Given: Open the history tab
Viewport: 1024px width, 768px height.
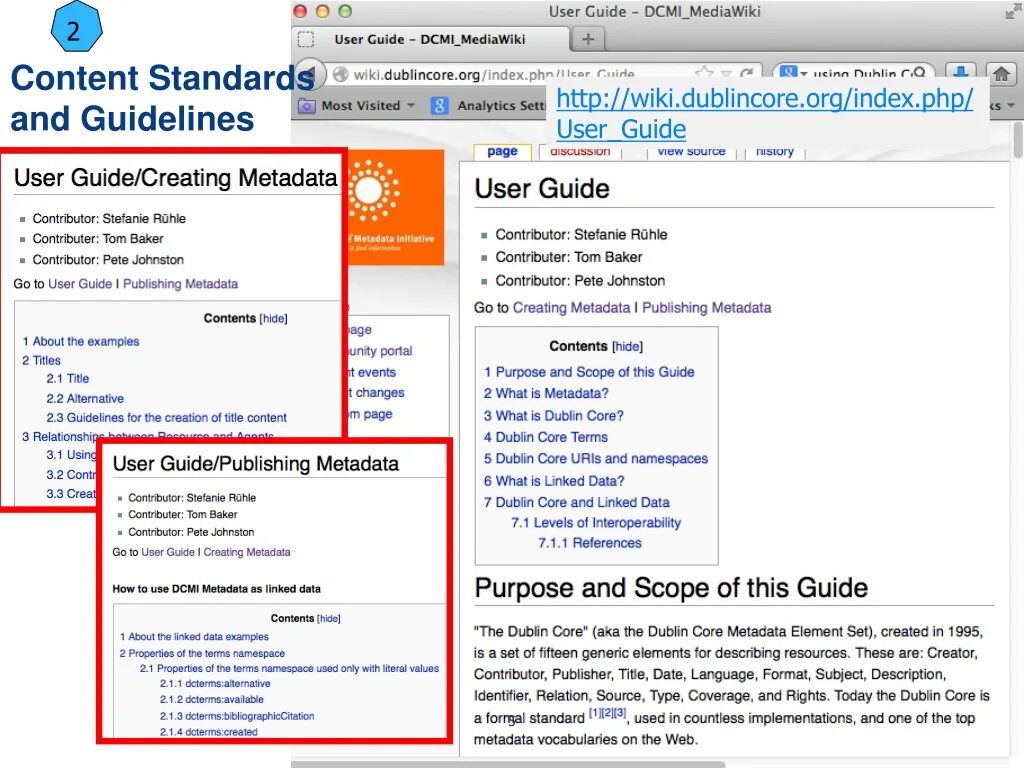Looking at the screenshot, I should [775, 152].
